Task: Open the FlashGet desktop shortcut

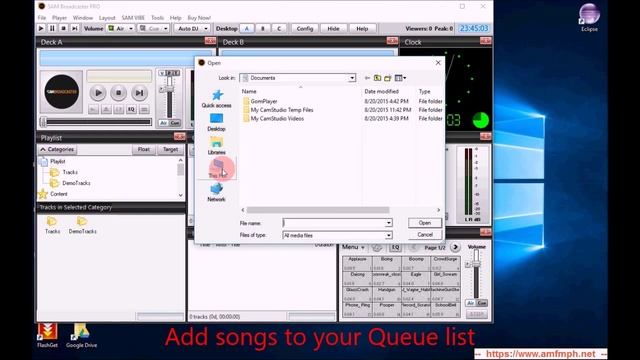Action: tap(47, 336)
